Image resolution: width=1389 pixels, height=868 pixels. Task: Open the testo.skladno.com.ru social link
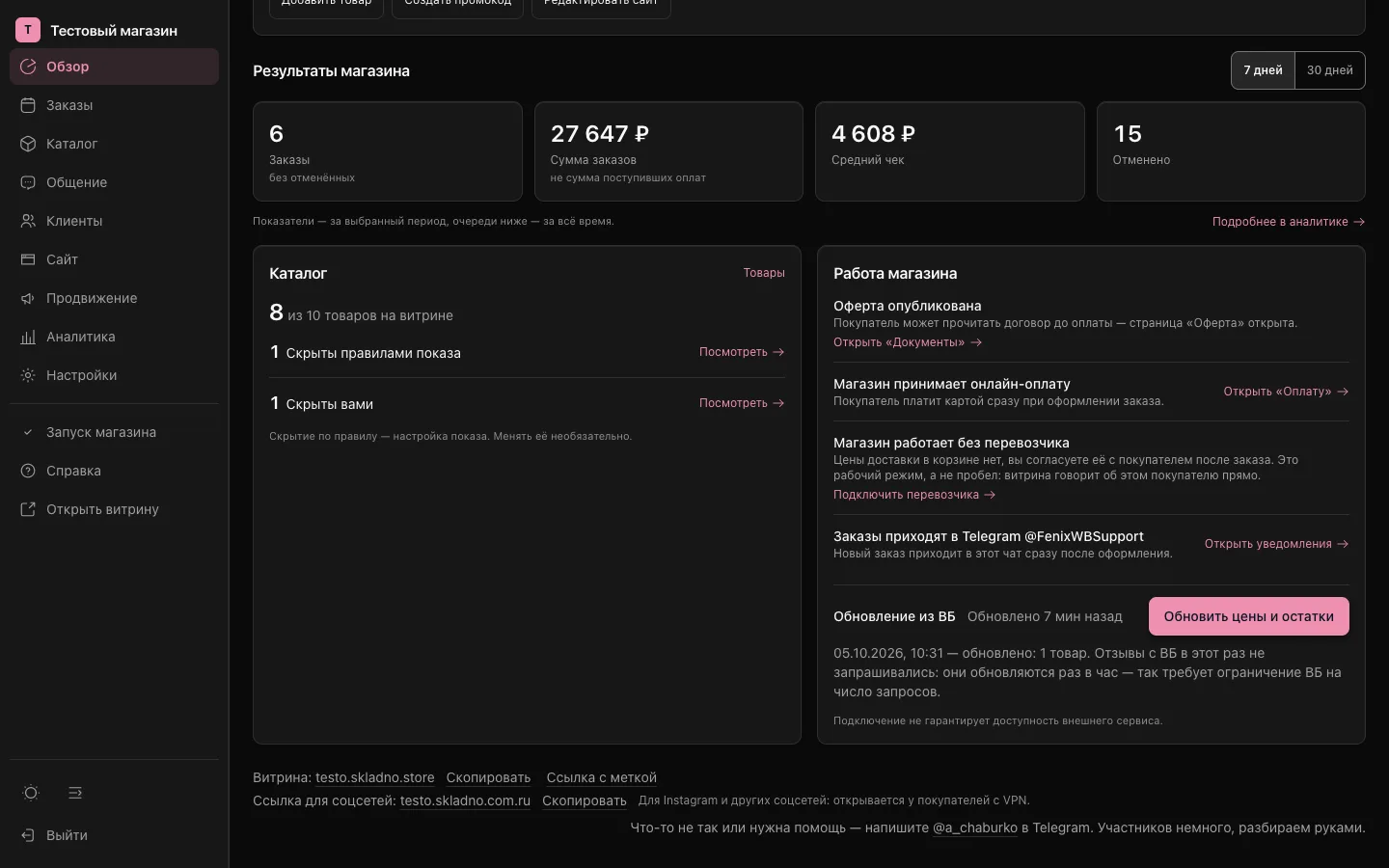[x=465, y=800]
